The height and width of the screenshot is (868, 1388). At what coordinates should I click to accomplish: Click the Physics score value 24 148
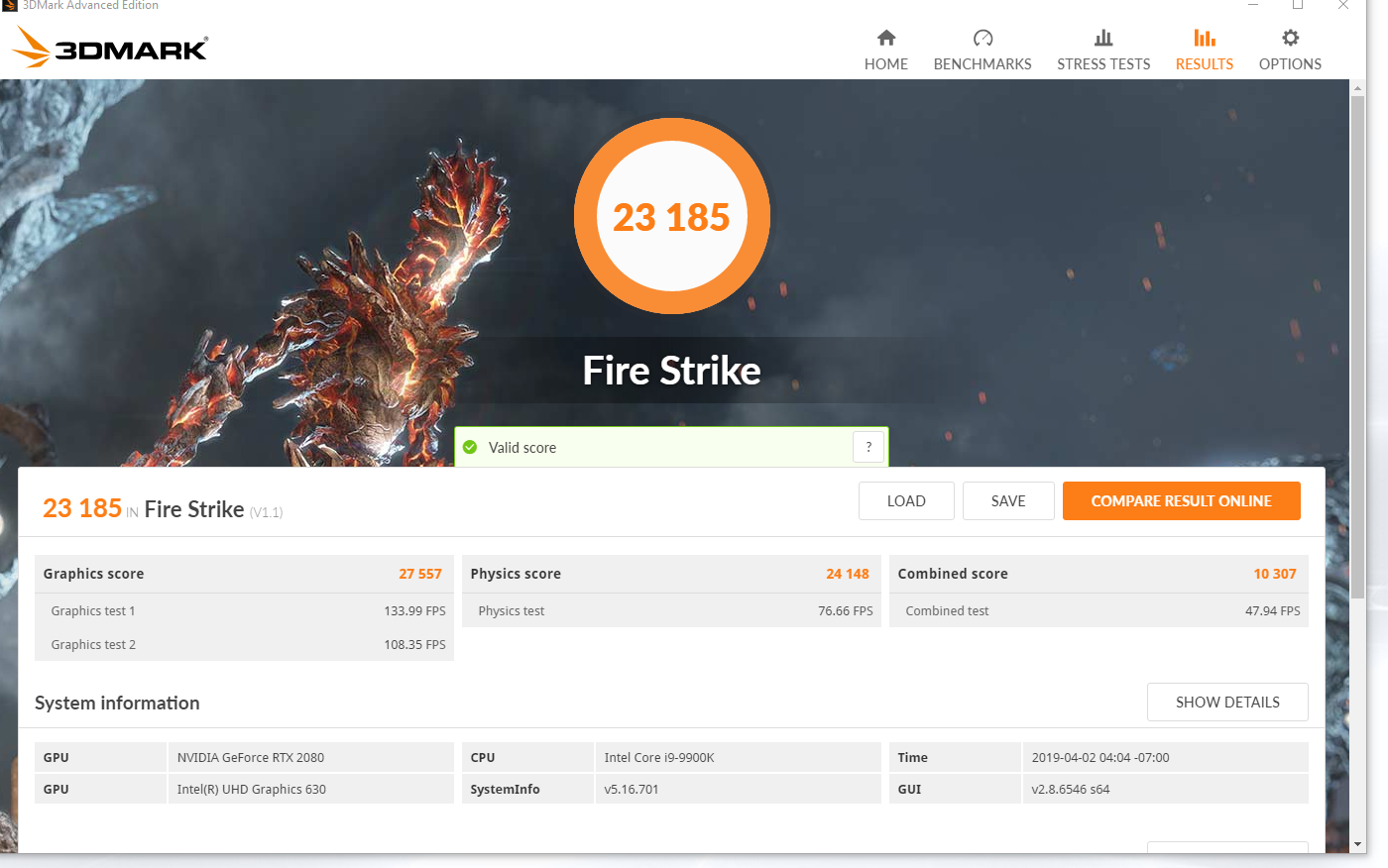click(x=848, y=574)
